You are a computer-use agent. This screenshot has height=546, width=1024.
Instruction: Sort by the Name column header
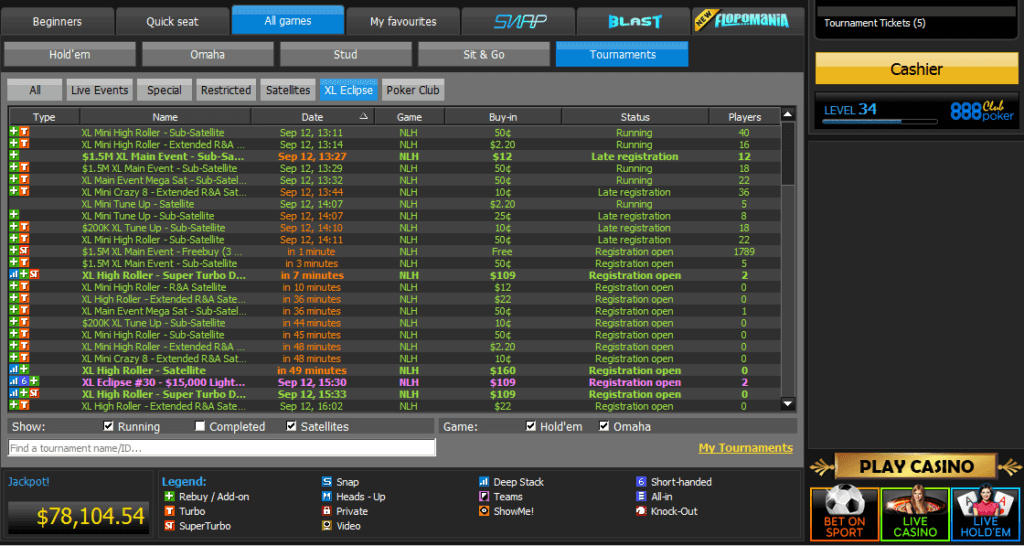[165, 117]
